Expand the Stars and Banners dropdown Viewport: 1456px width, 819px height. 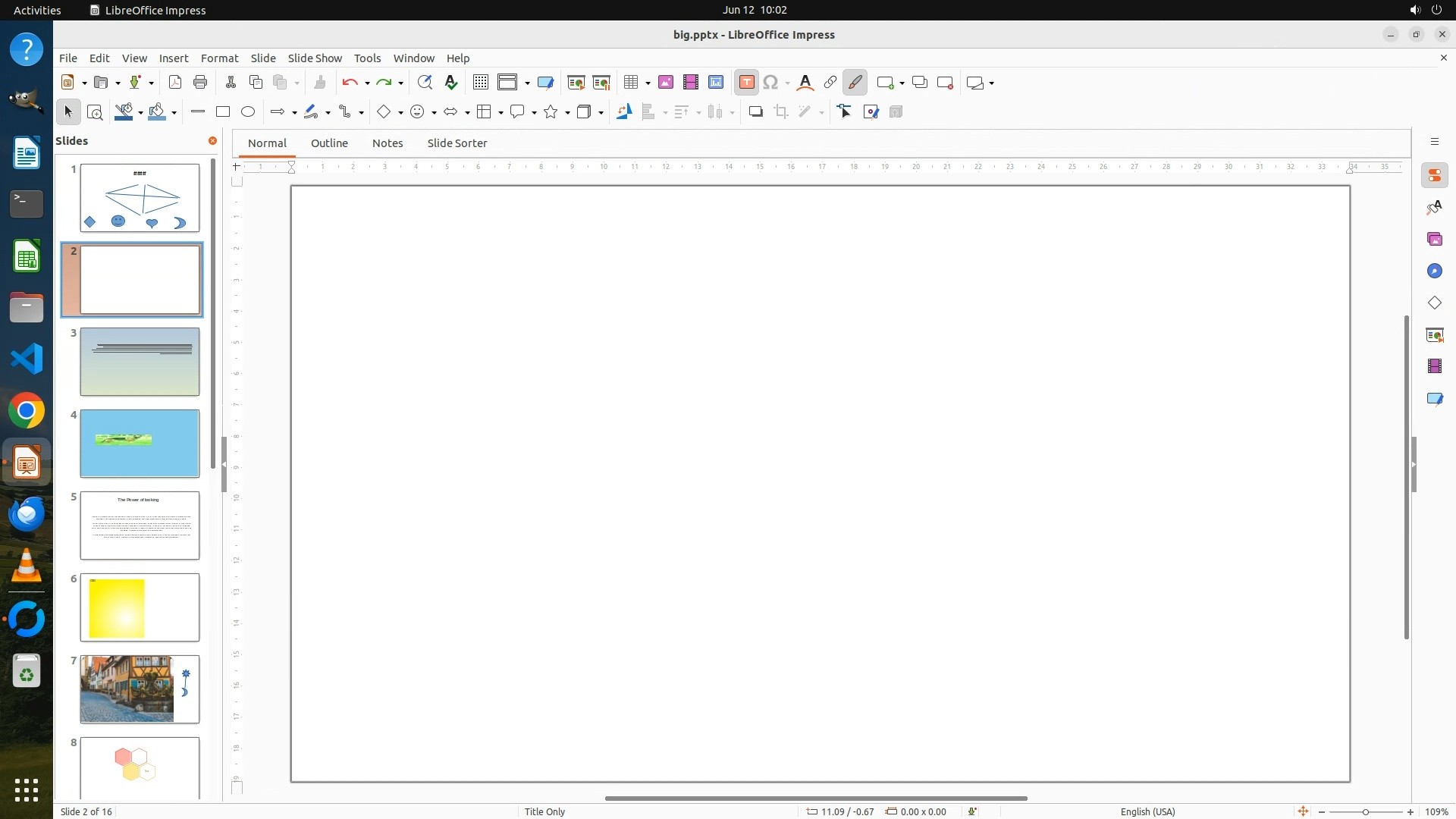pyautogui.click(x=568, y=113)
